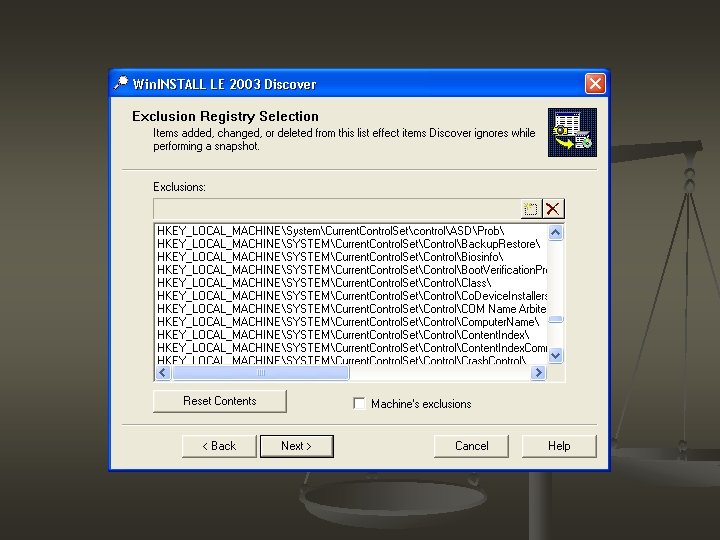
Task: Select the Control\COM Name Arbite entry
Action: coord(352,309)
